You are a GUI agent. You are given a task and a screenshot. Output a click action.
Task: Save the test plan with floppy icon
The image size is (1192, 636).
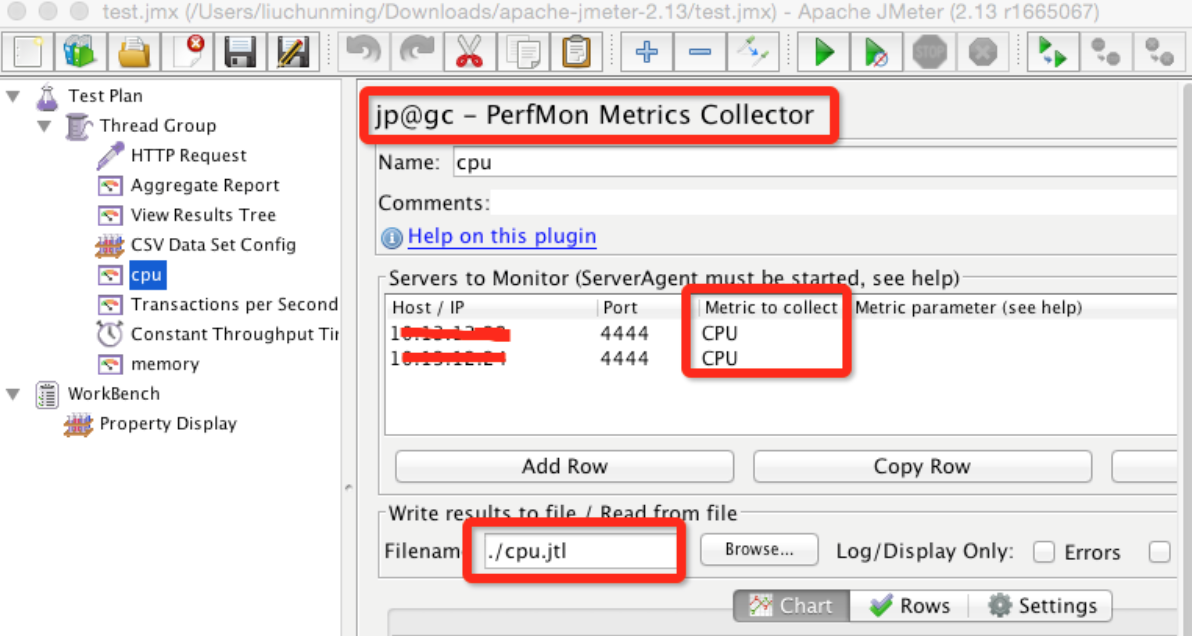pos(240,52)
